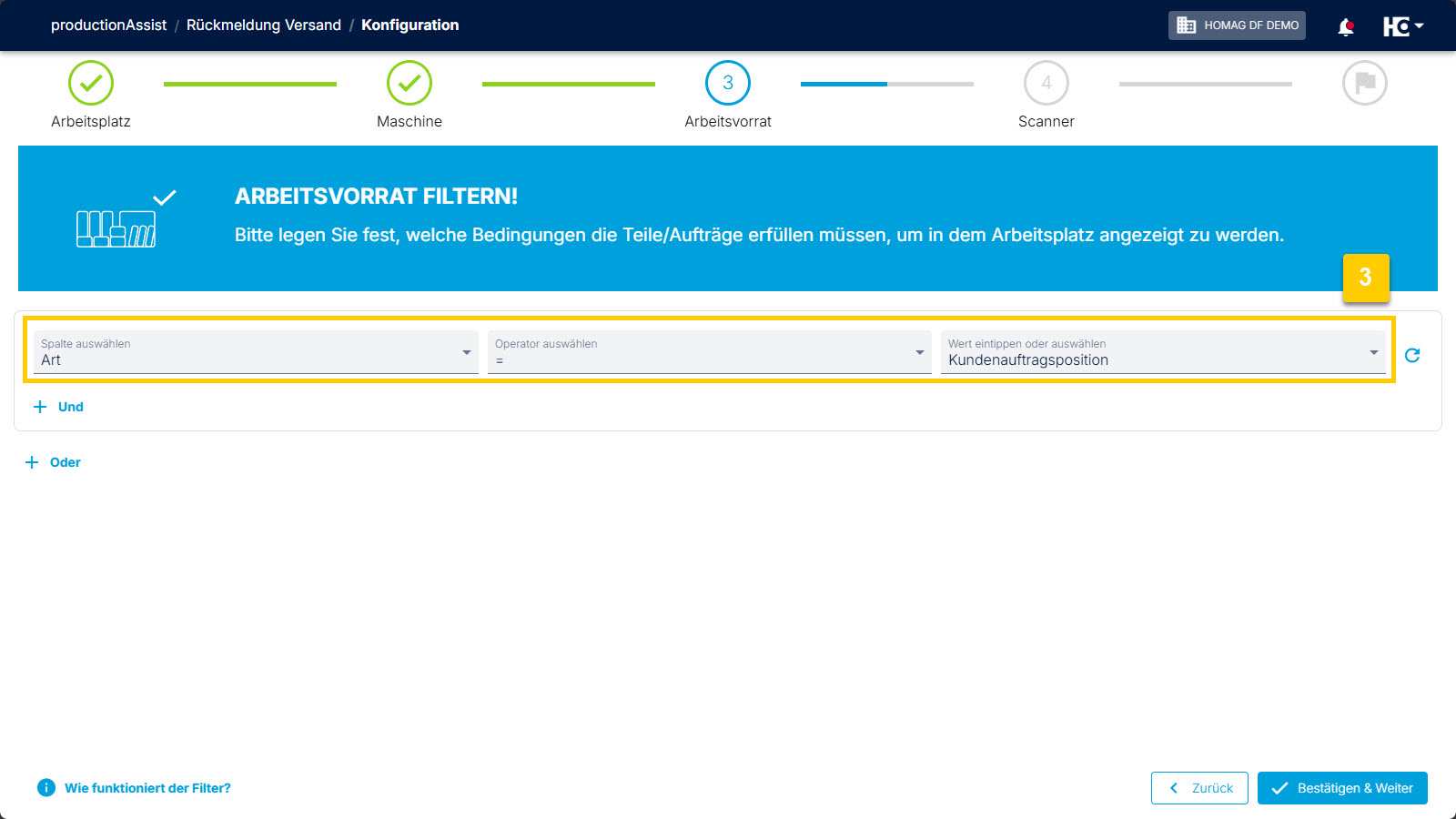The height and width of the screenshot is (819, 1456).
Task: Open the 'Spalte auswählen' dropdown
Action: 256,352
